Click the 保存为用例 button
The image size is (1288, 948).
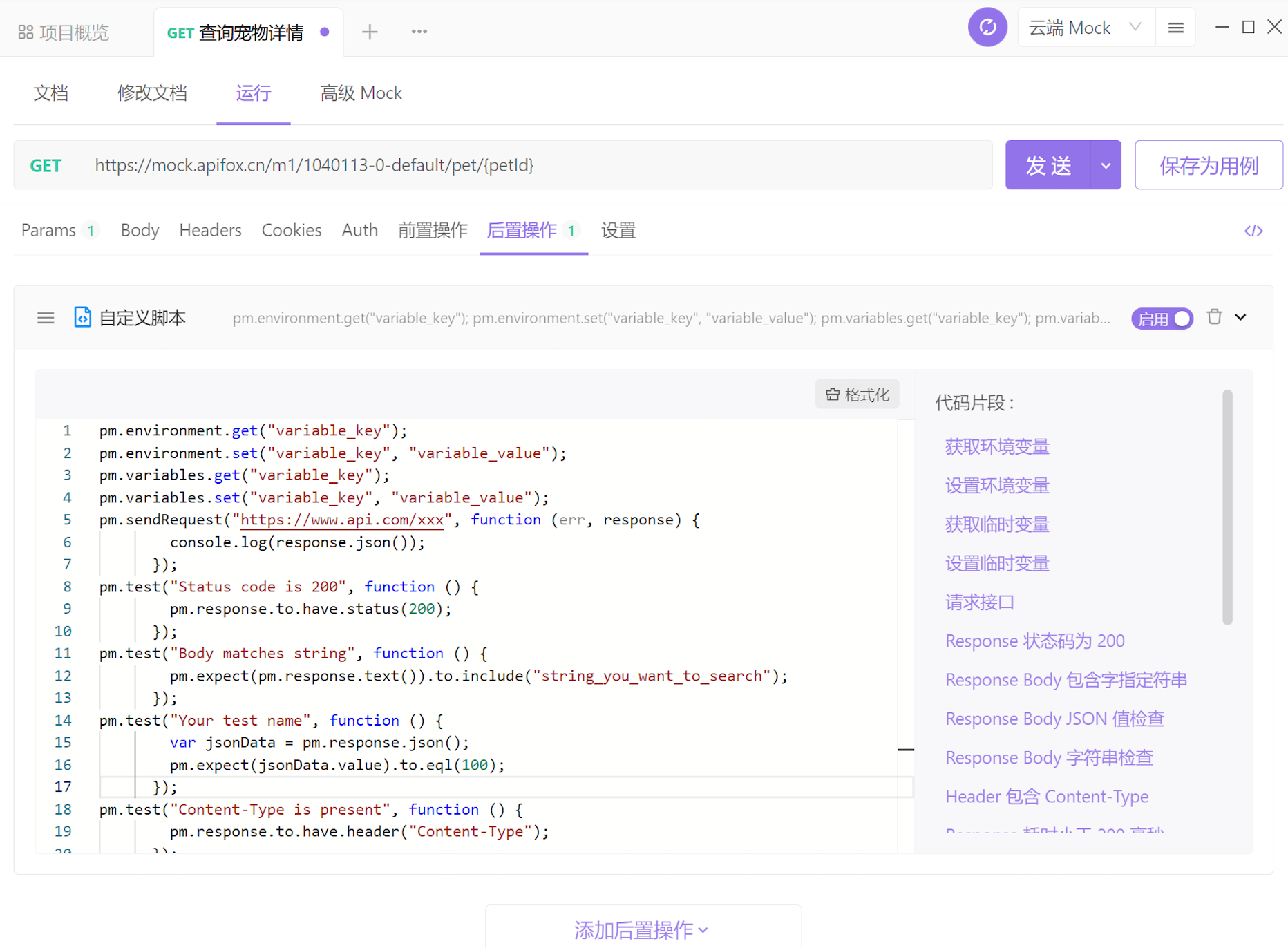tap(1209, 165)
